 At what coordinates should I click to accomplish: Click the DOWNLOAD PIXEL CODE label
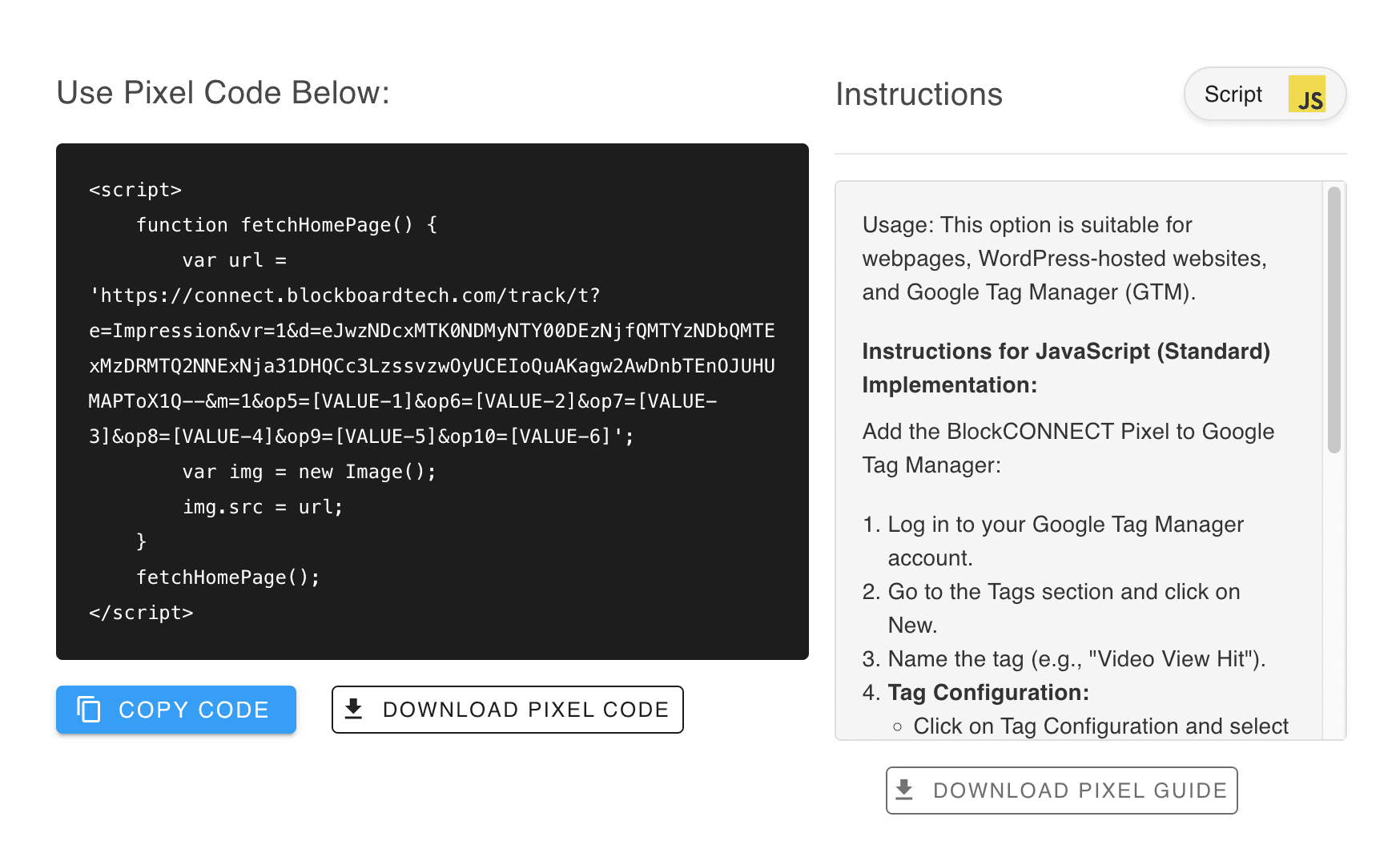[525, 710]
